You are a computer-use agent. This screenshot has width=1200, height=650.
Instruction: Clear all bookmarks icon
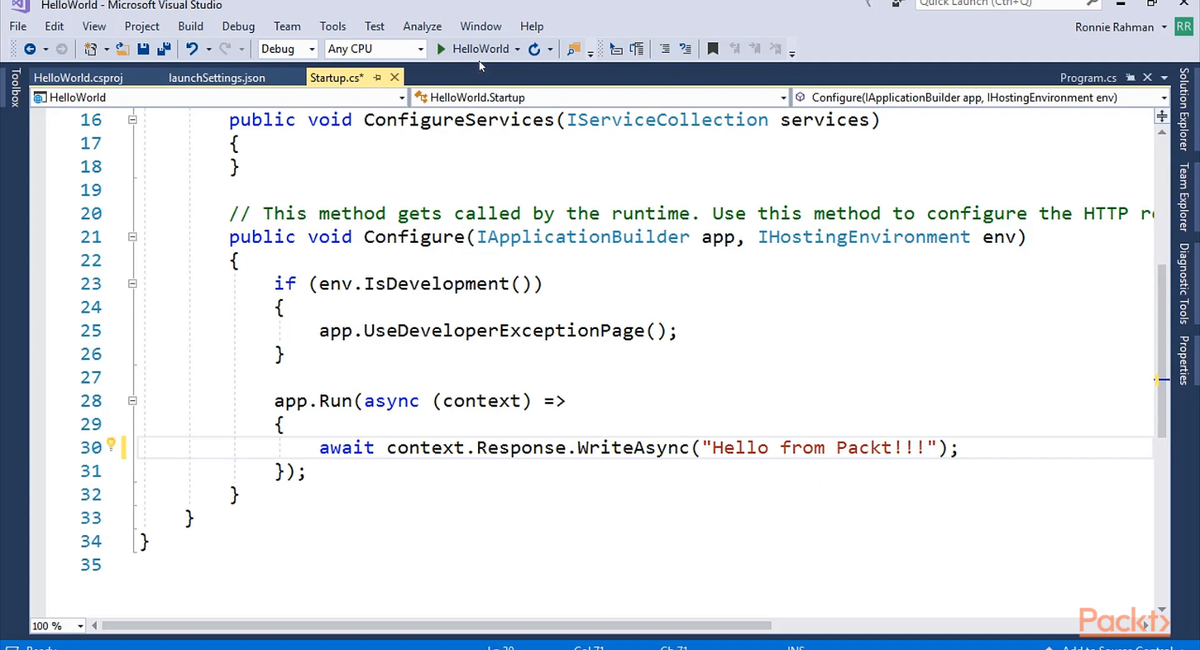tap(776, 49)
